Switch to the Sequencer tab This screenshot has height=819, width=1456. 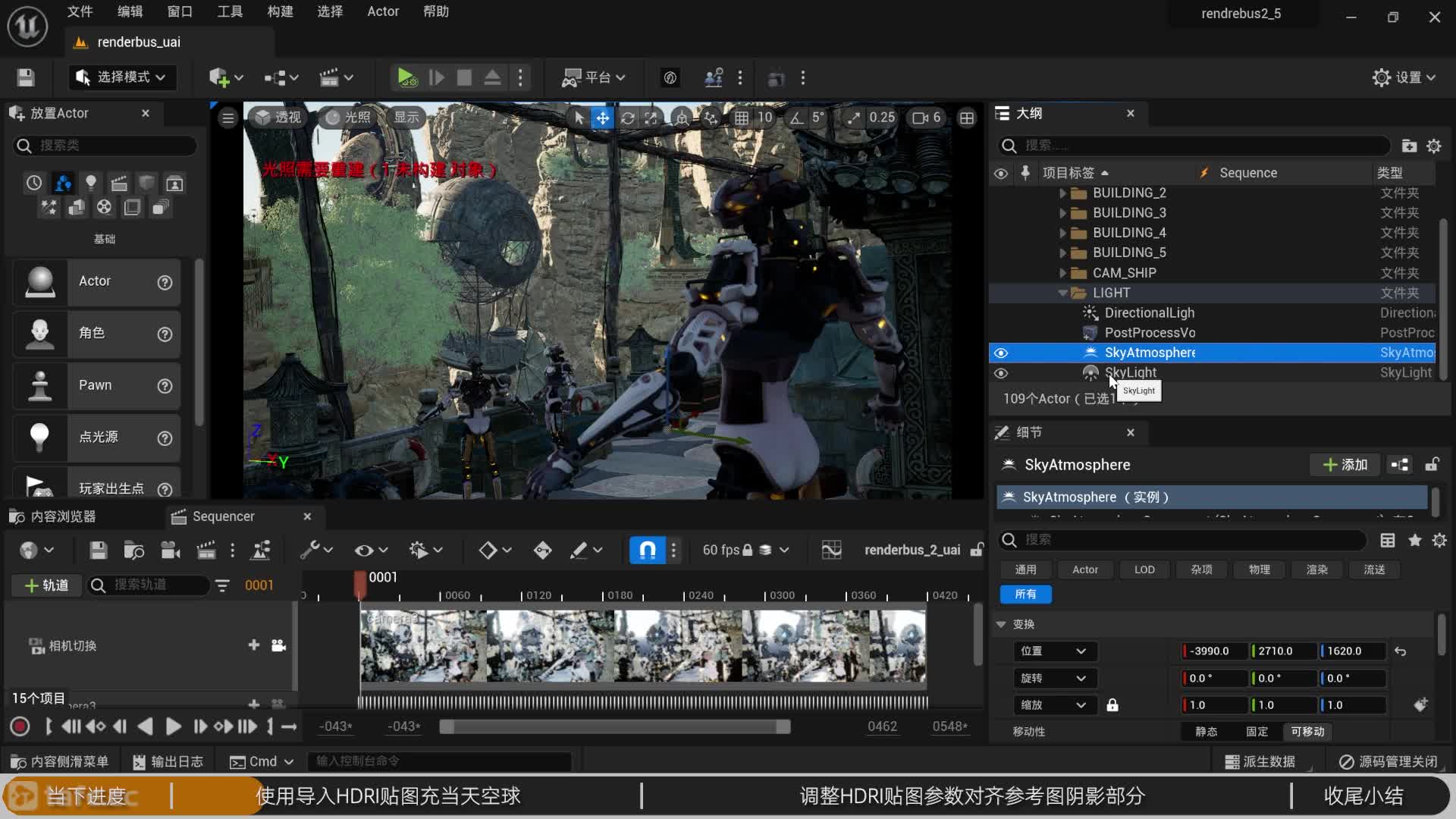[x=223, y=516]
